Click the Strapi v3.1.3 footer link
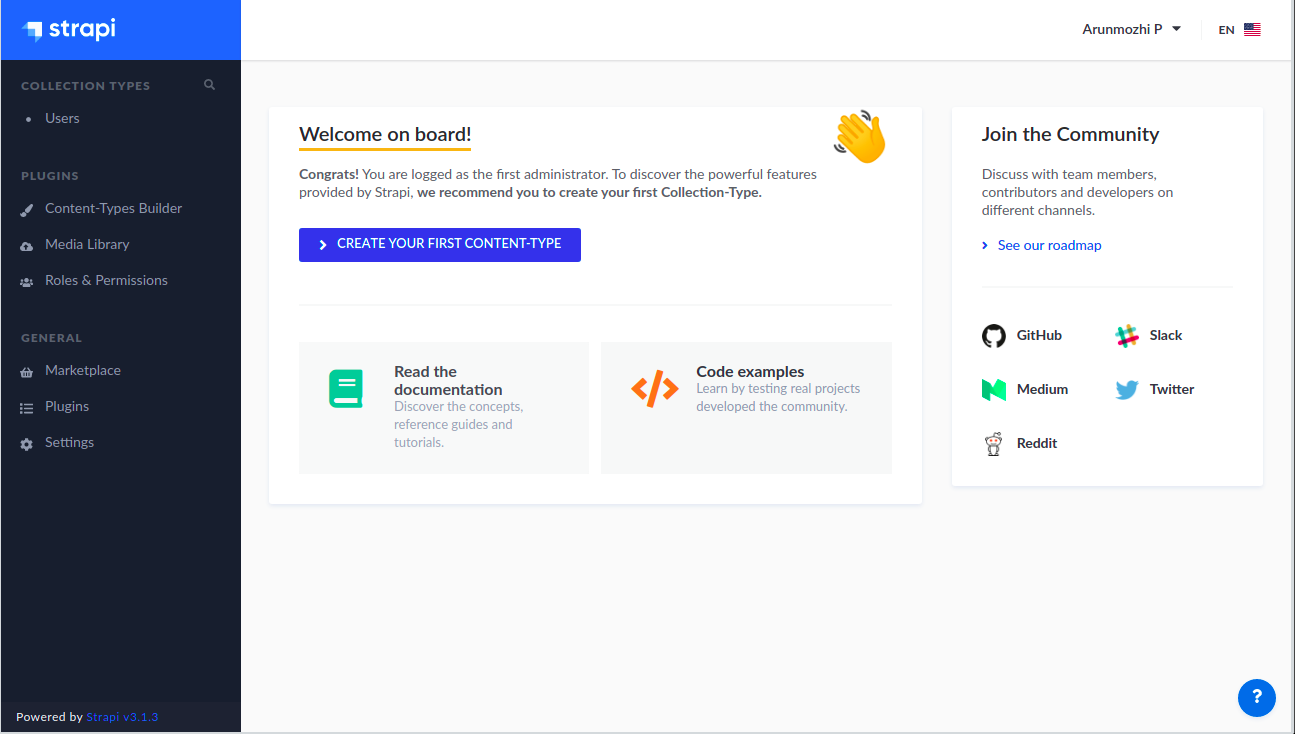Viewport: 1295px width, 734px height. [x=122, y=717]
